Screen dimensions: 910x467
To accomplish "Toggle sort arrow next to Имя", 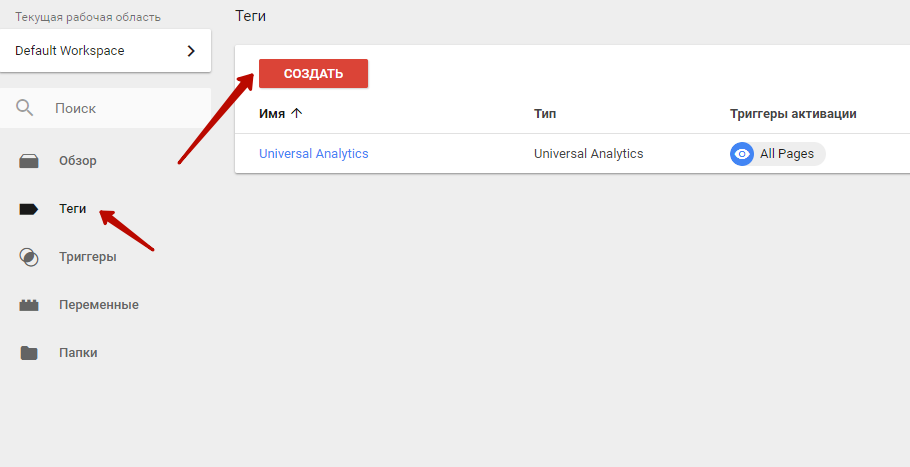I will pos(297,113).
